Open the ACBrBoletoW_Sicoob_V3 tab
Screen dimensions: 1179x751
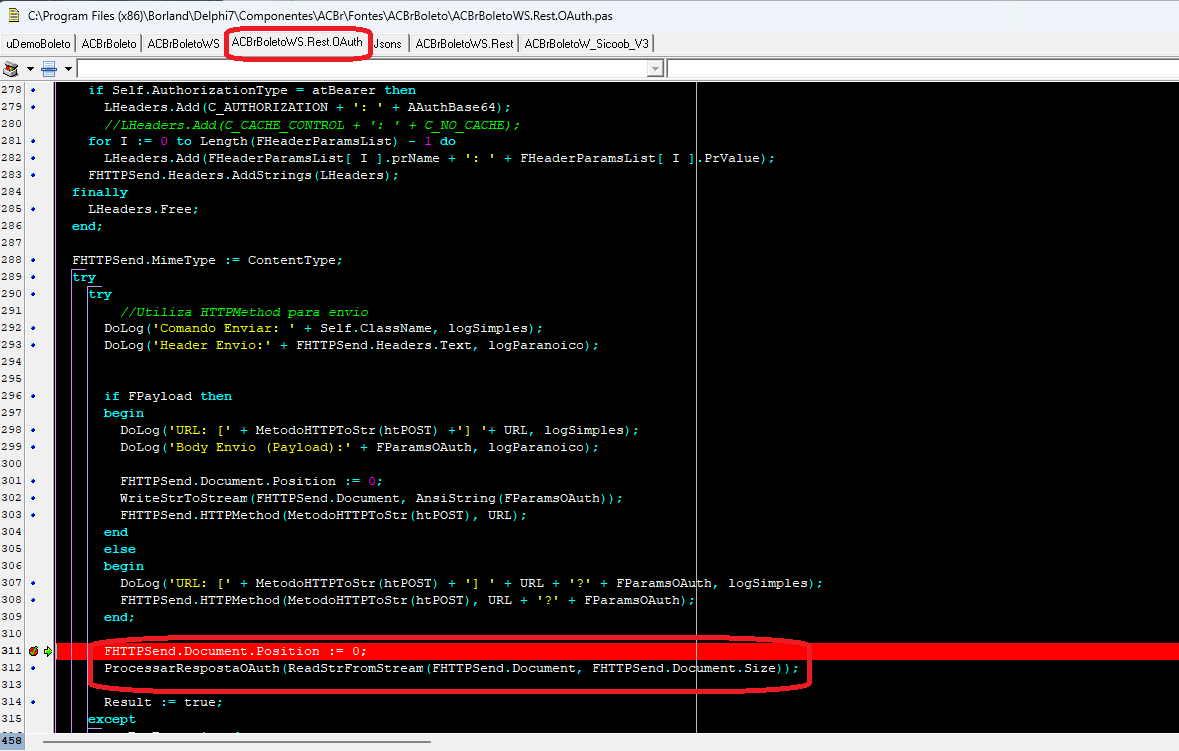click(586, 44)
